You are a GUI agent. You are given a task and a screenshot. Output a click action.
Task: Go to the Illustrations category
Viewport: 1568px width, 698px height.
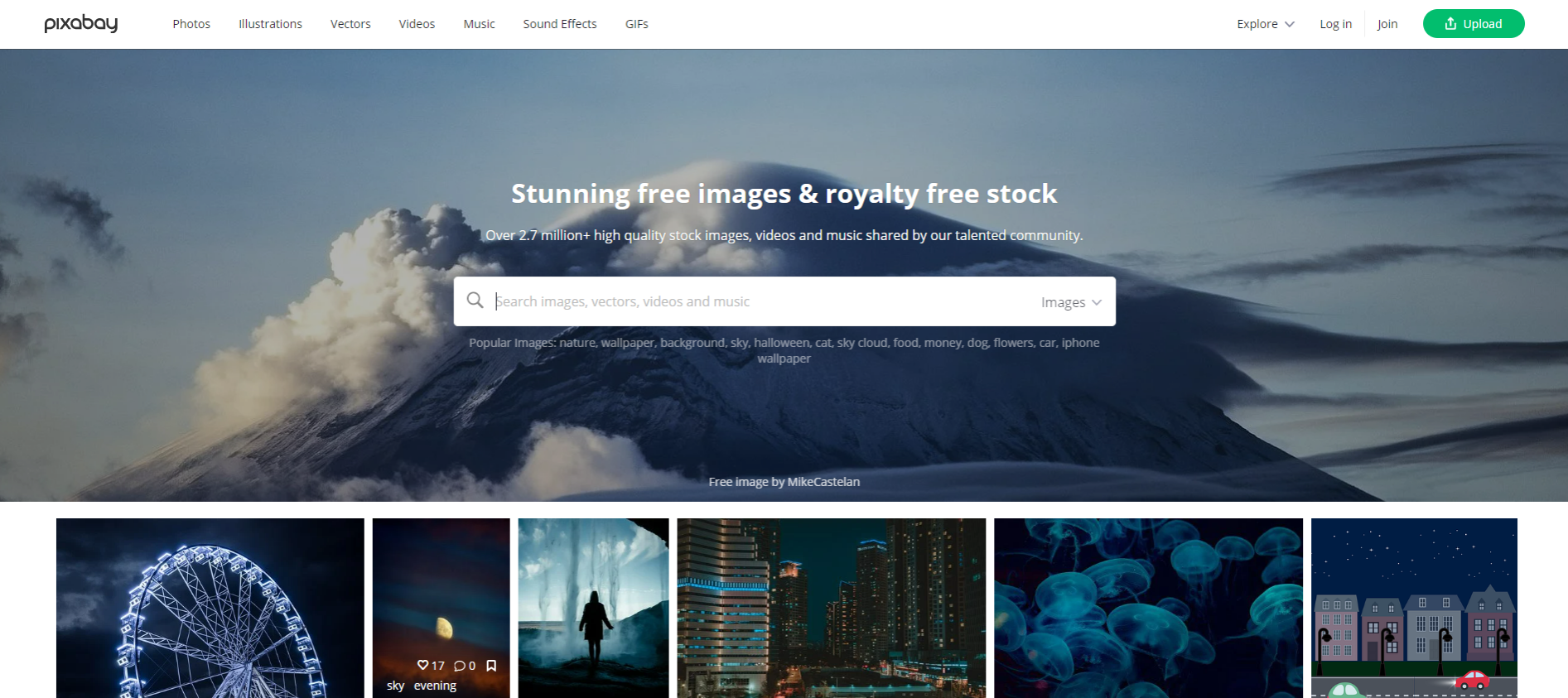click(270, 24)
